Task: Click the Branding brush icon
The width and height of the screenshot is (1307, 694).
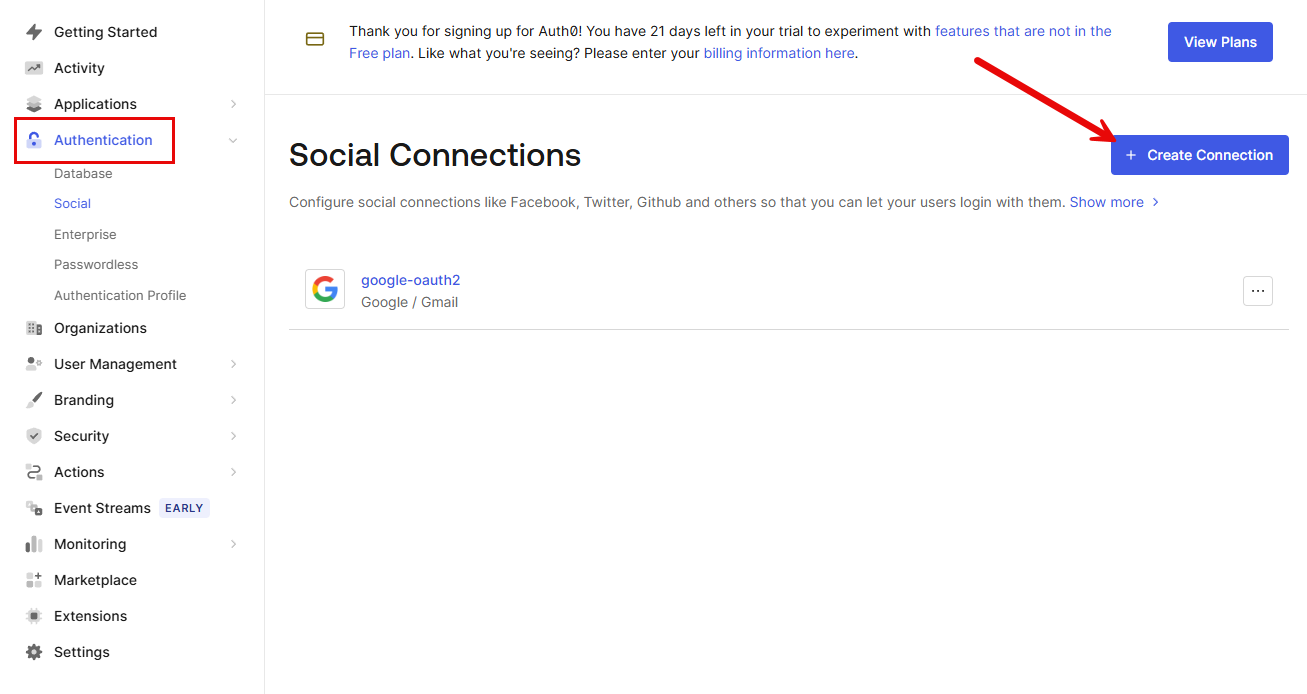Action: (x=34, y=400)
